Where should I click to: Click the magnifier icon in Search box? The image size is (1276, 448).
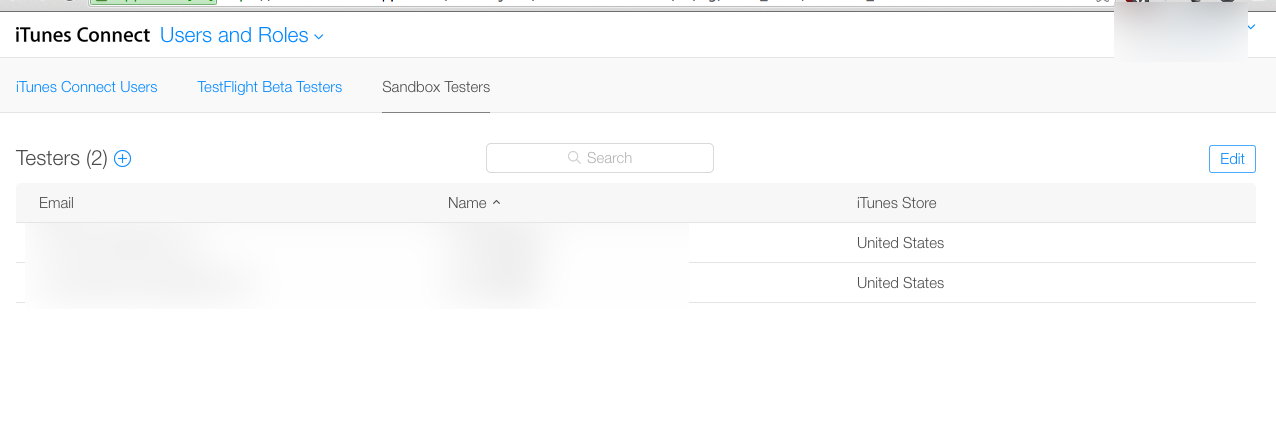coord(574,158)
